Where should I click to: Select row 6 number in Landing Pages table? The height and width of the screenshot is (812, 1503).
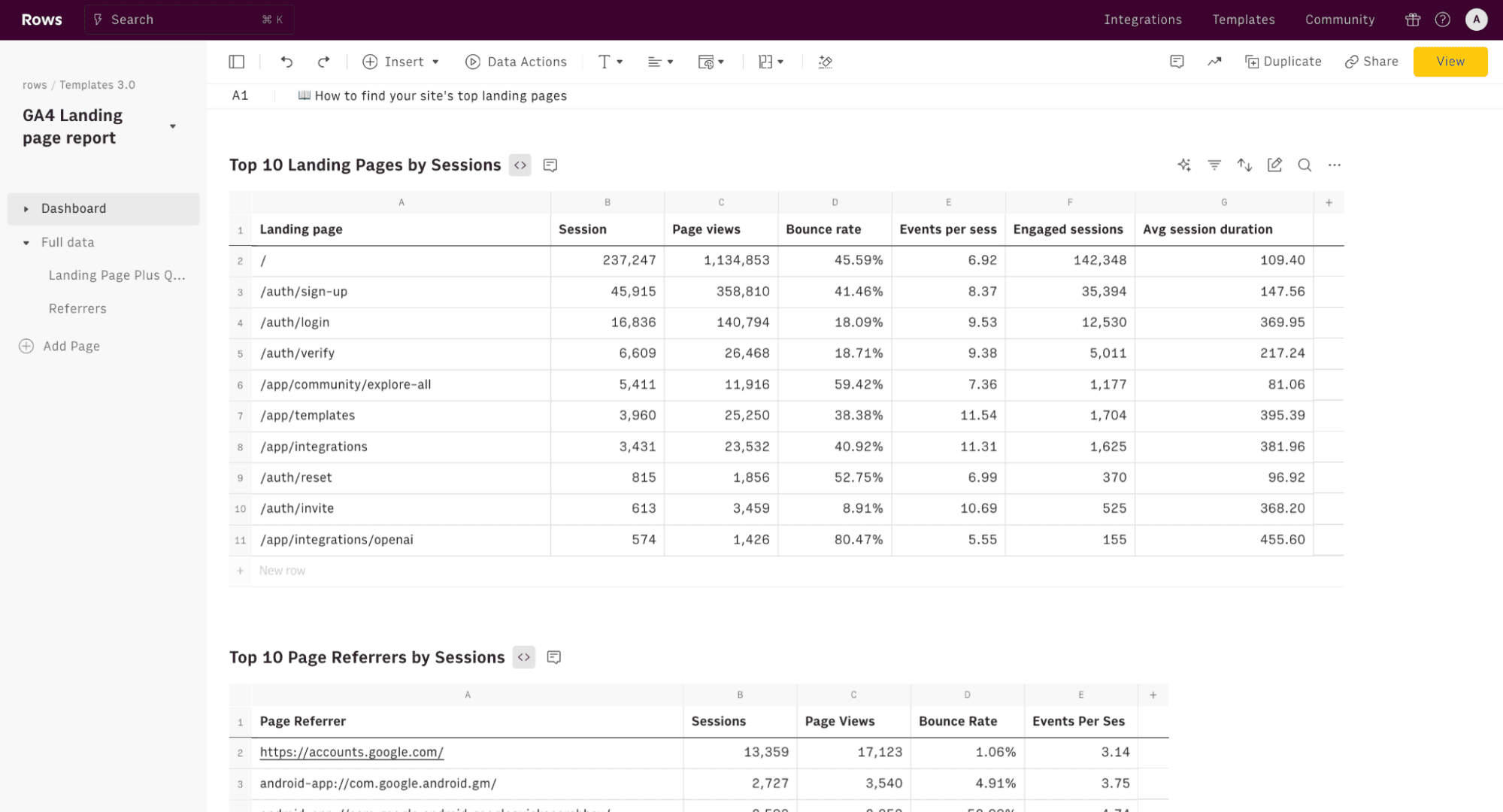(x=240, y=384)
